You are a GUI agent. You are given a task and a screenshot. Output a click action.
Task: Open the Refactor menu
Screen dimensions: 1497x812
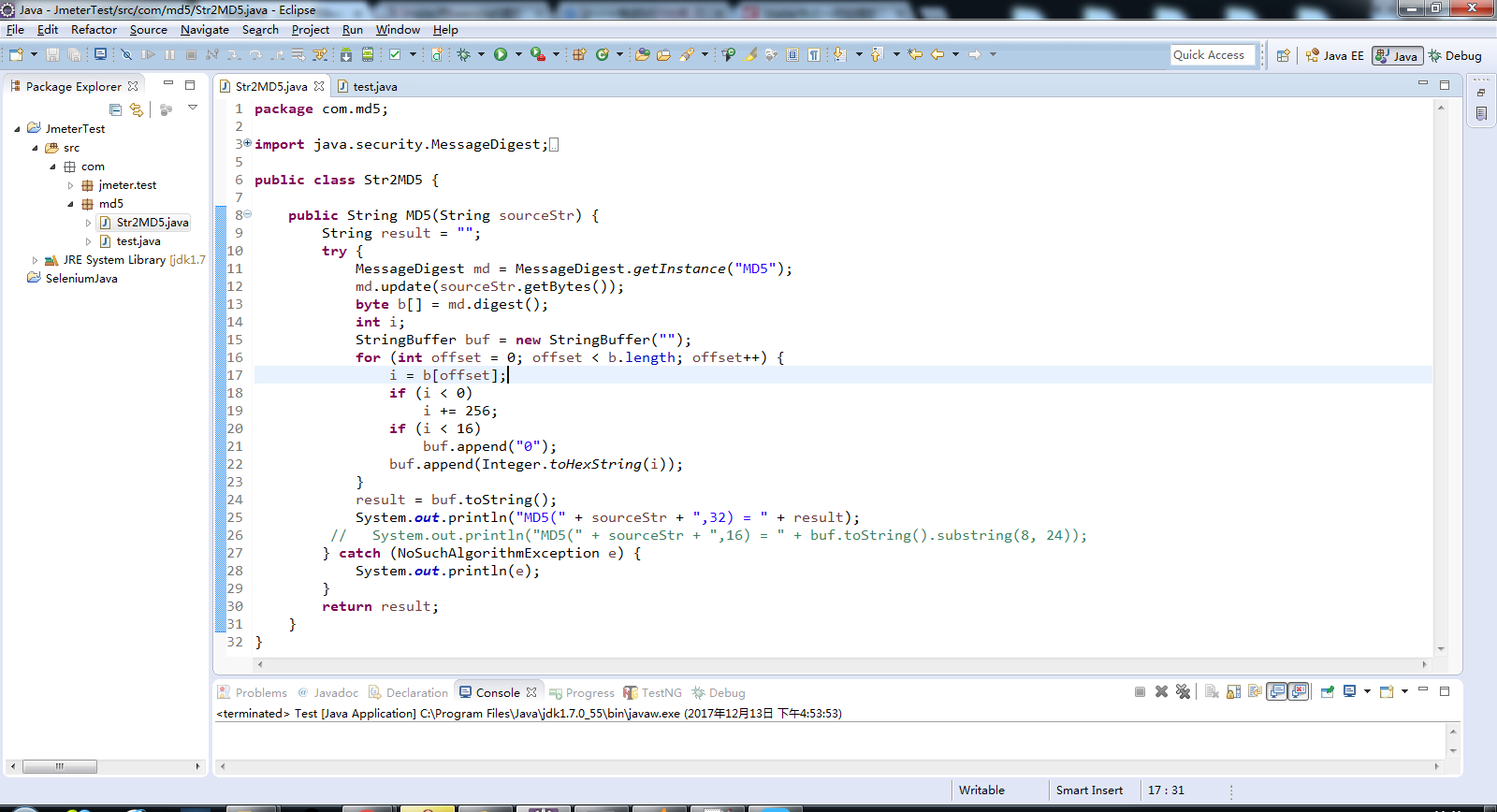(94, 30)
